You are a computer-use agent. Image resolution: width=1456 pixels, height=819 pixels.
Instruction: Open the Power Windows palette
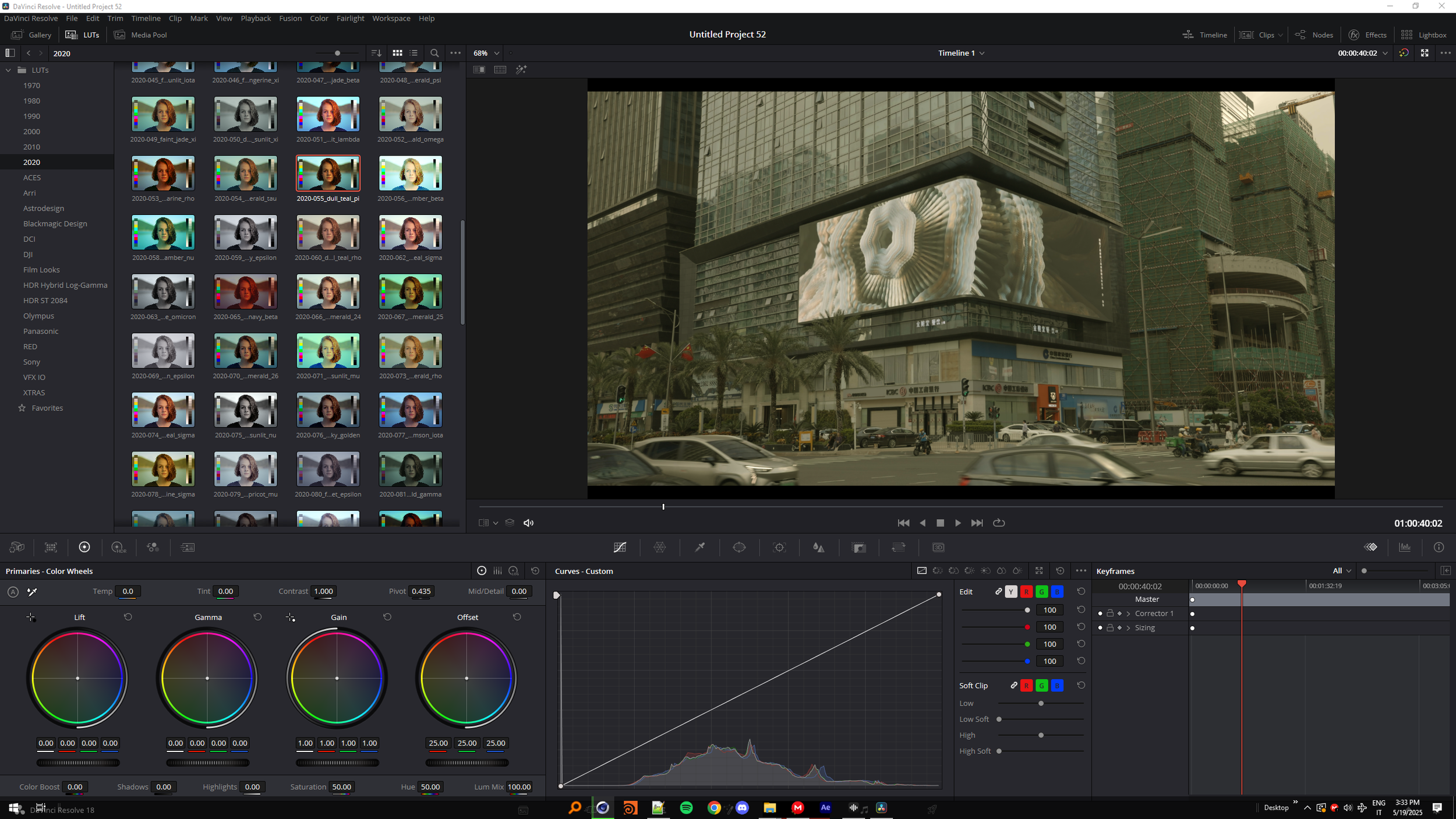click(740, 547)
